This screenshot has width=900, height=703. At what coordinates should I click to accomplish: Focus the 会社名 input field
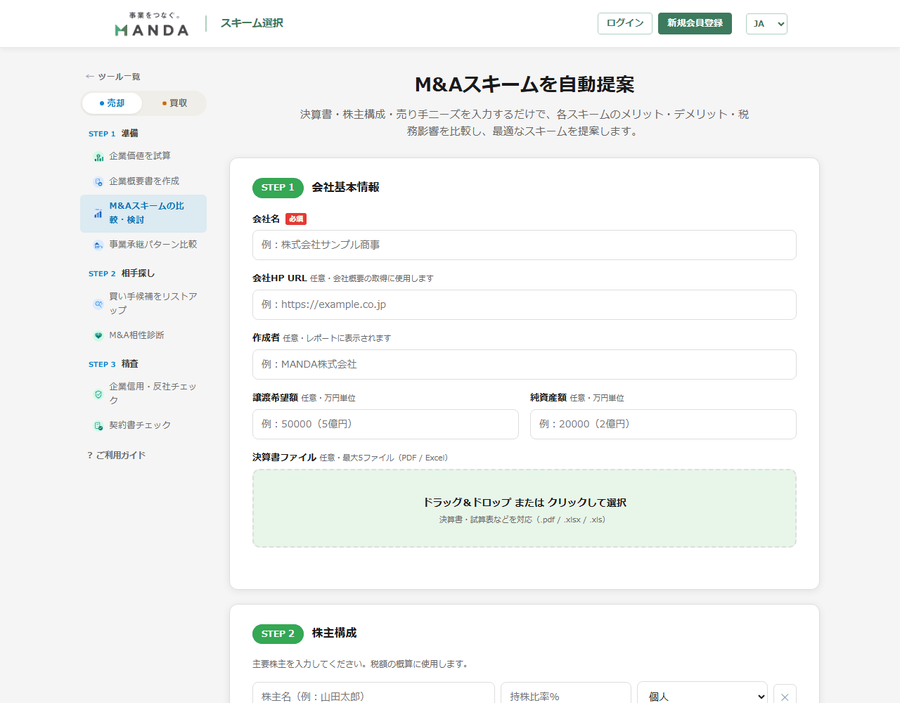point(524,245)
